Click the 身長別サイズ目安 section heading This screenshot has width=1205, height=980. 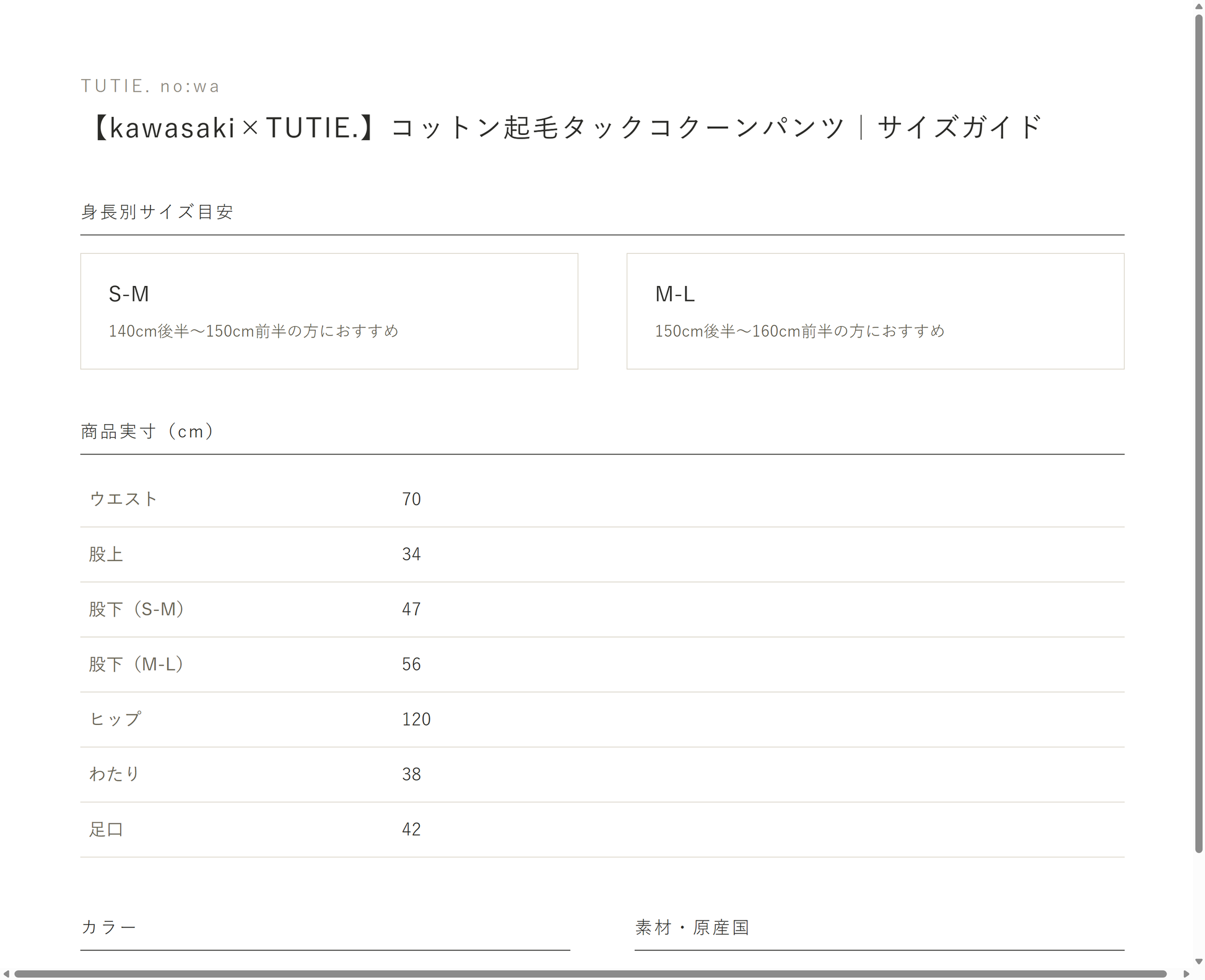point(157,212)
